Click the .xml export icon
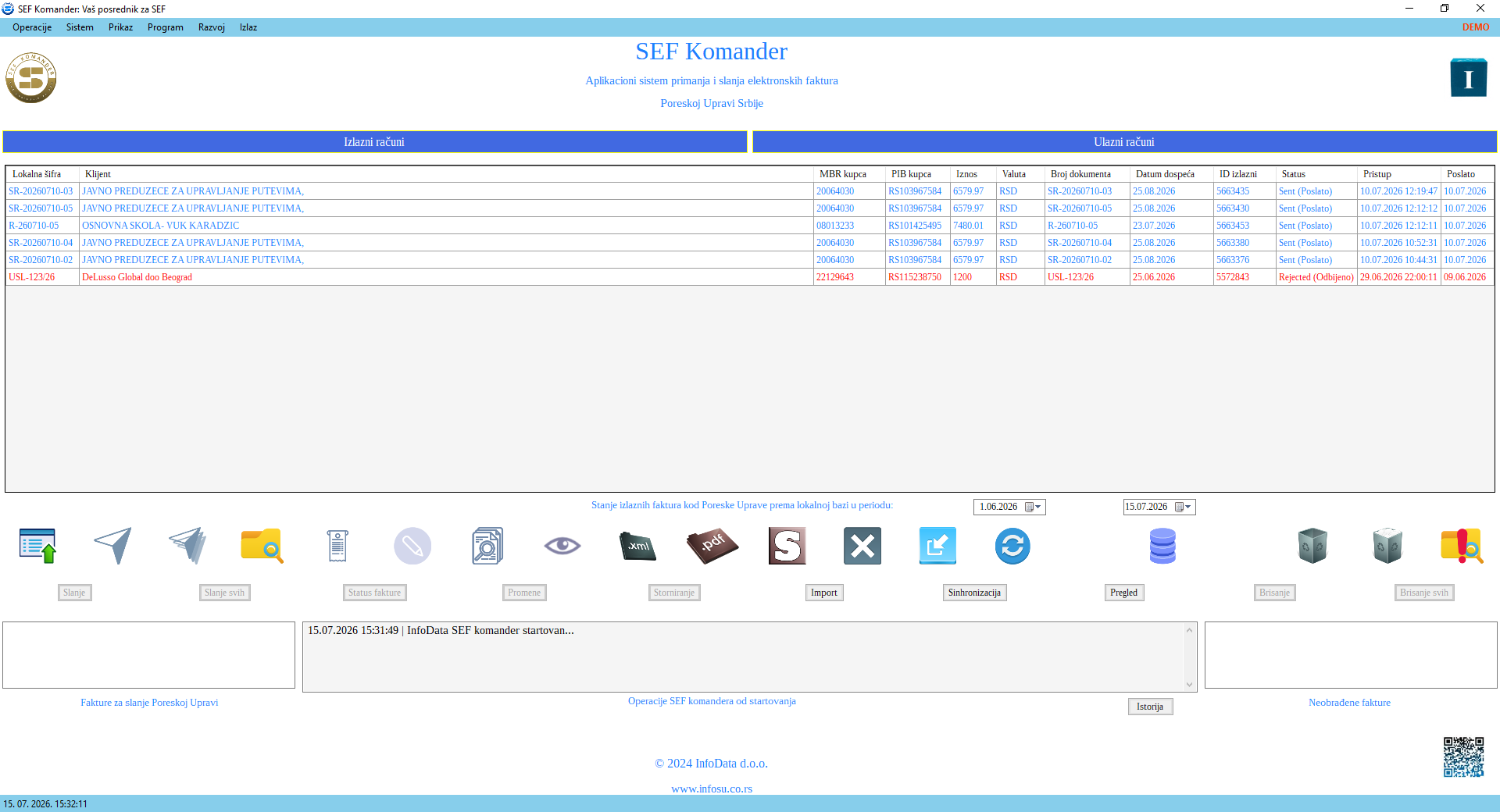This screenshot has width=1500, height=812. coord(637,546)
